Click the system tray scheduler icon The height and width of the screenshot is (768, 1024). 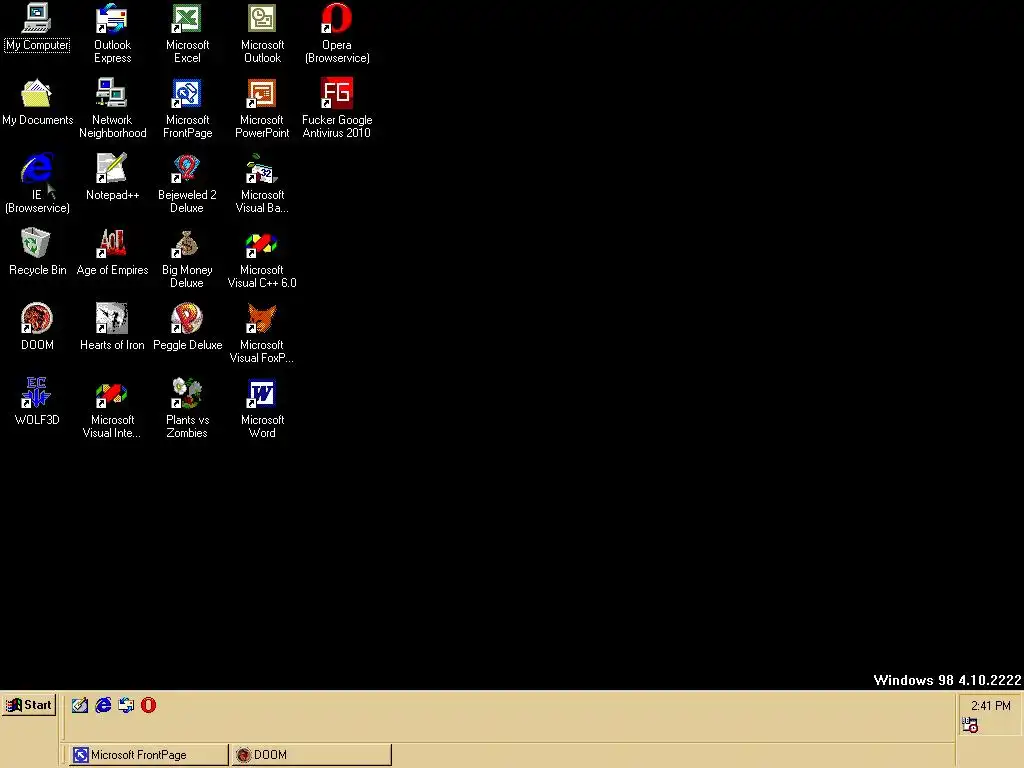(x=970, y=725)
